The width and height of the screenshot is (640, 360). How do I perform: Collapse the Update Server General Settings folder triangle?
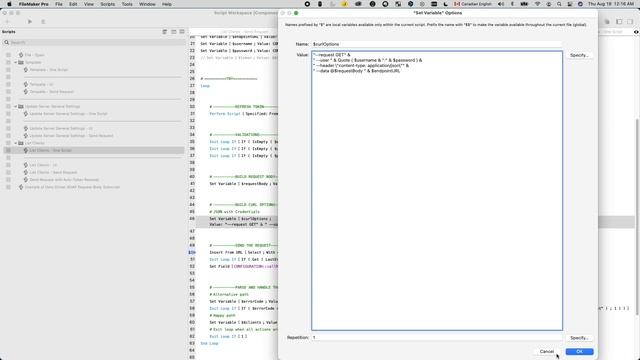click(x=16, y=107)
